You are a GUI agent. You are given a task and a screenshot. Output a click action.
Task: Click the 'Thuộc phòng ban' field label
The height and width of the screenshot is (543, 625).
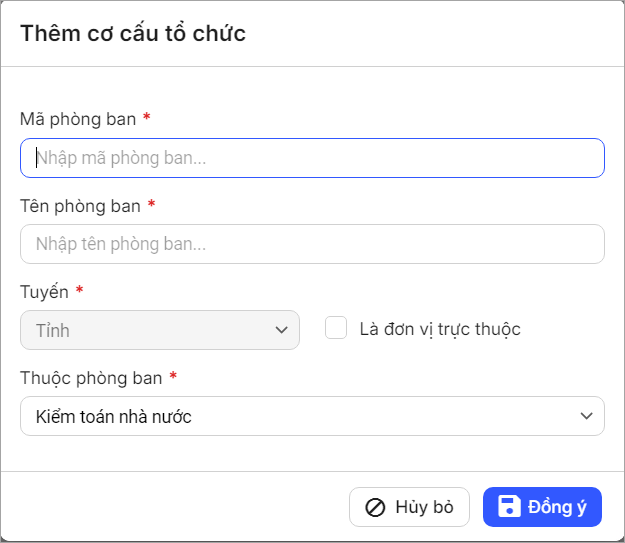(x=91, y=377)
